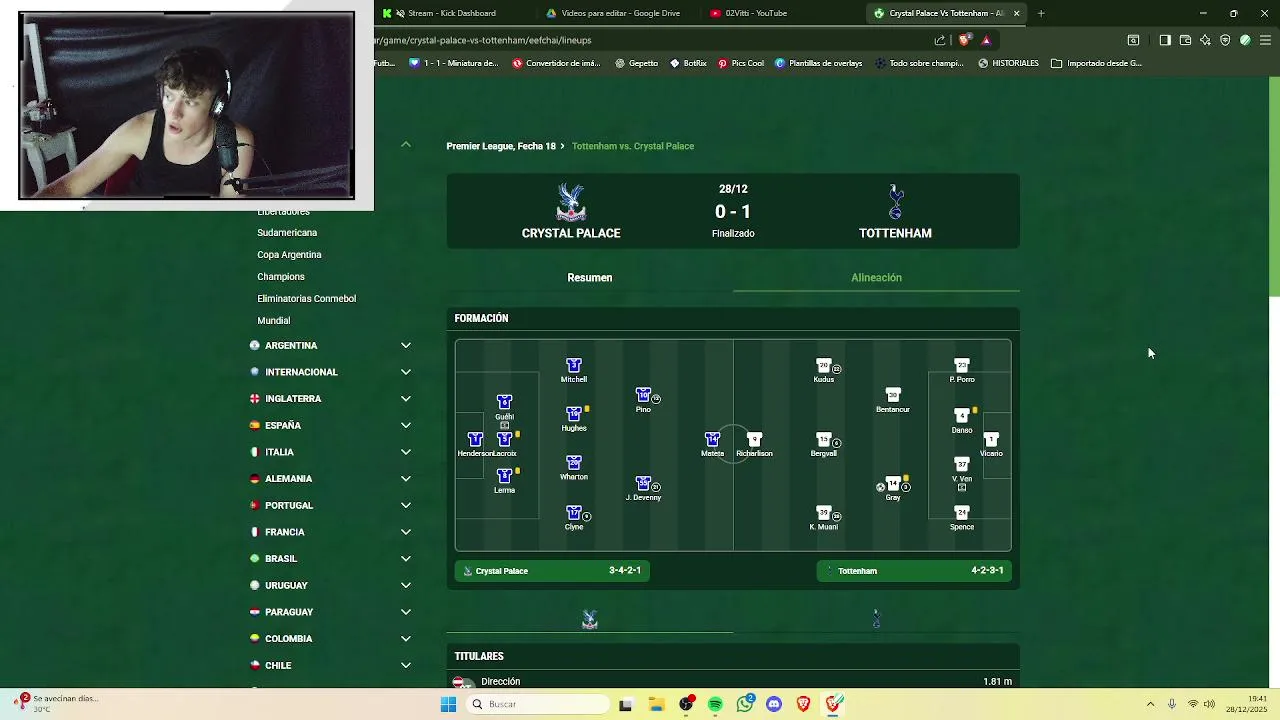The height and width of the screenshot is (720, 1280).
Task: Toggle the browser sidebar panel icon
Action: tap(1165, 40)
